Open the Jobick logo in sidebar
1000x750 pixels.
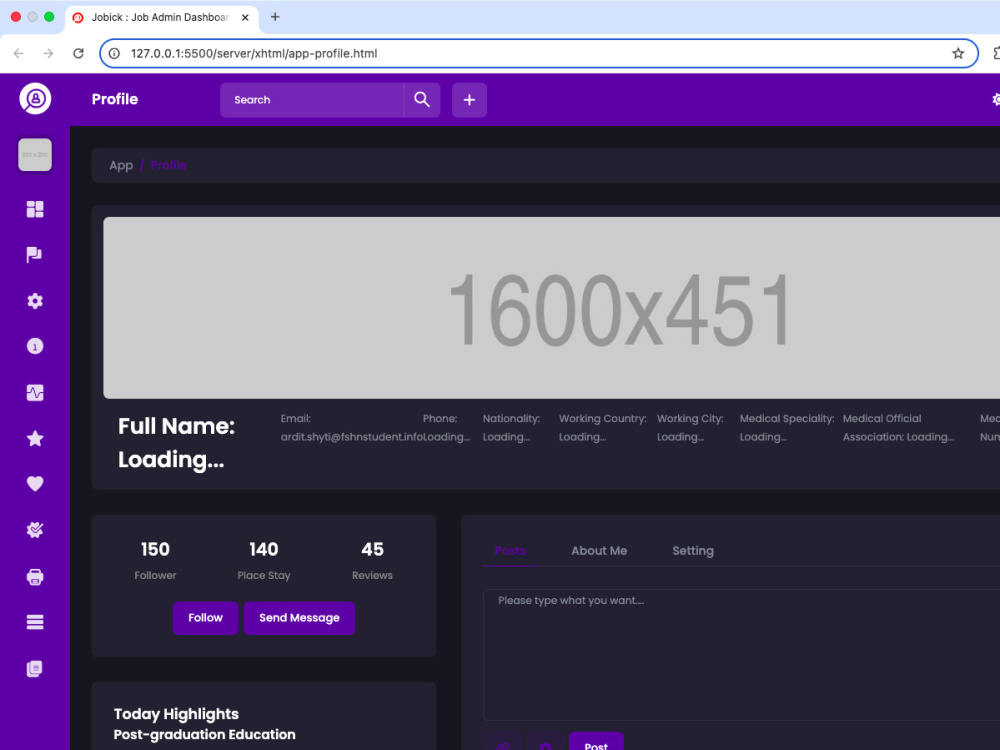pyautogui.click(x=35, y=99)
